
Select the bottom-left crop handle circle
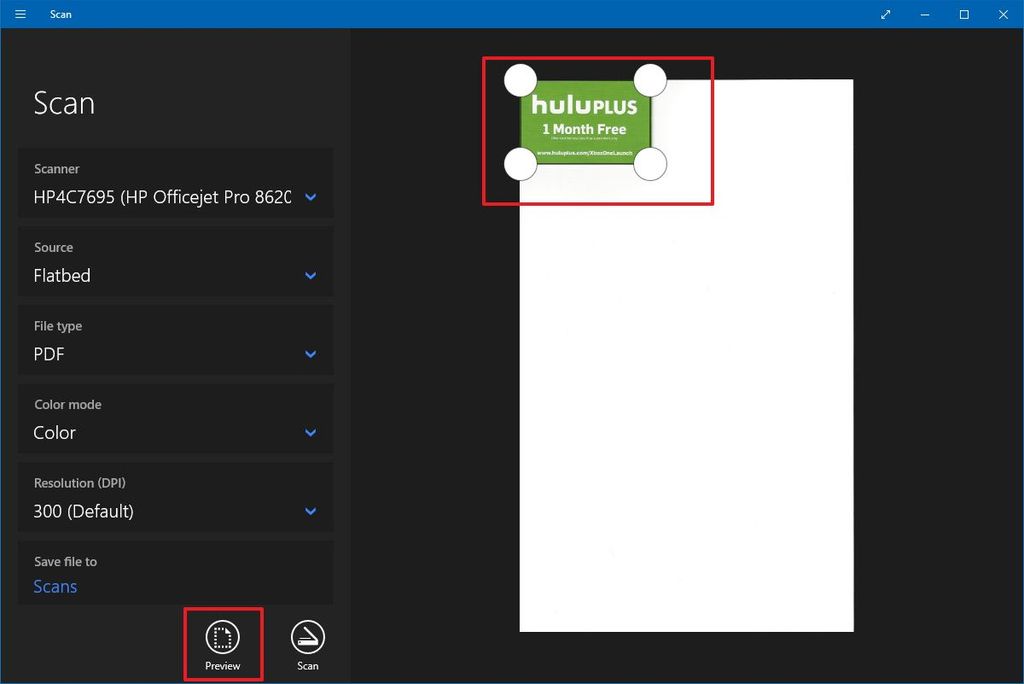coord(520,163)
